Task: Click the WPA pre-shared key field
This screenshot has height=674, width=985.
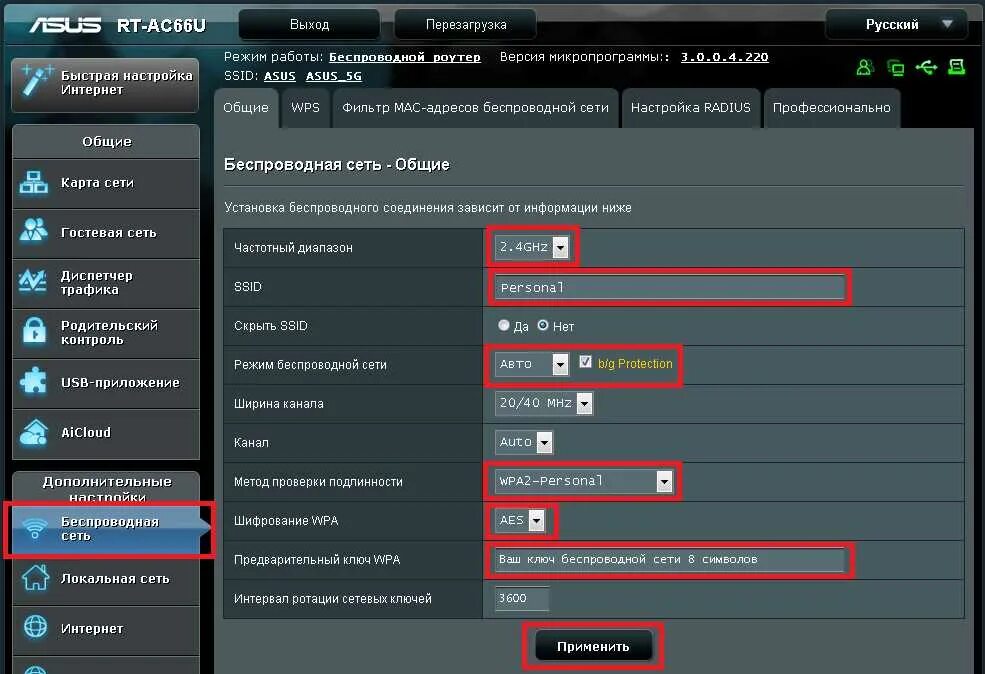Action: coord(670,559)
